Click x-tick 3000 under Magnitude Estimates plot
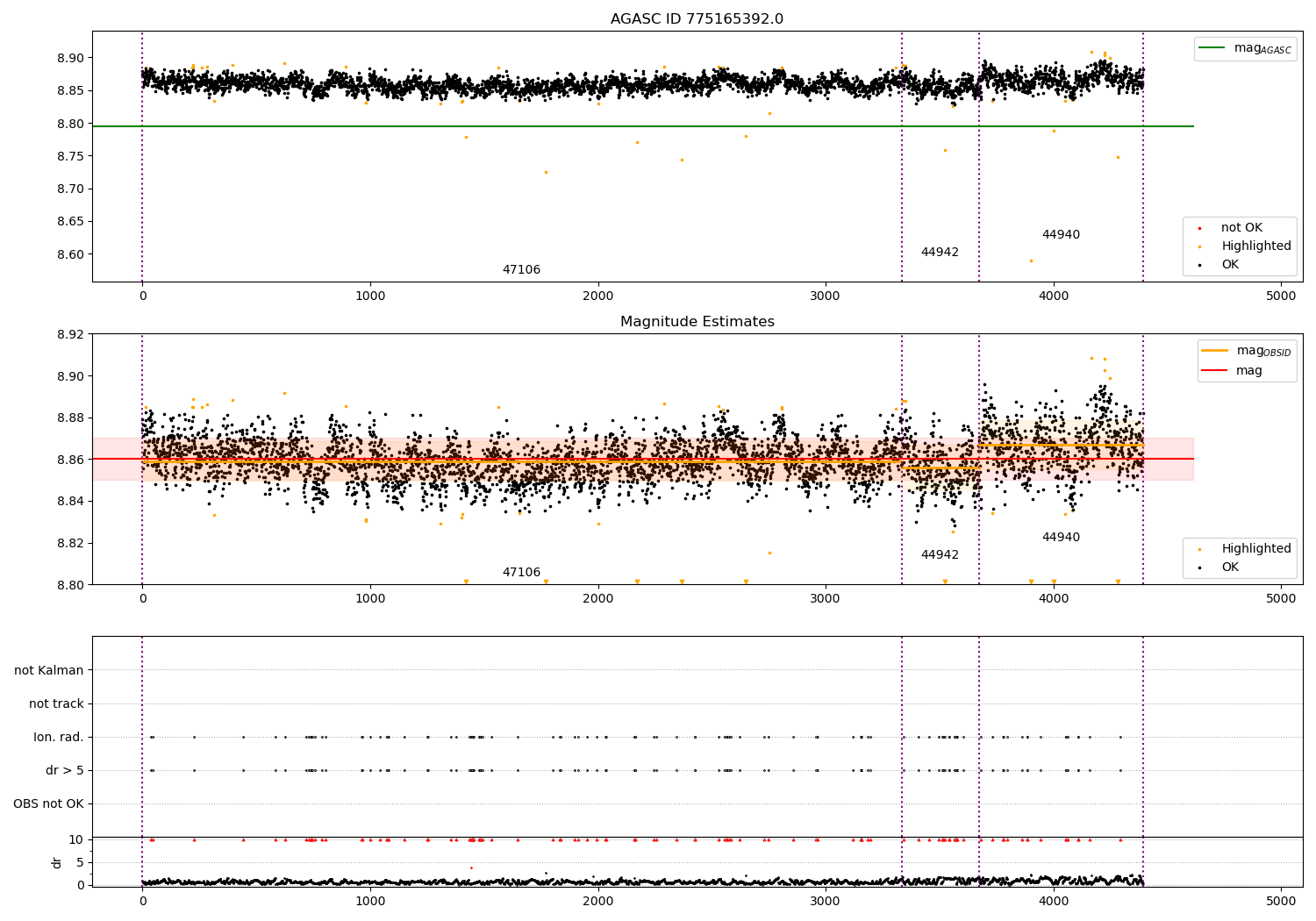1316x921 pixels. pos(826,599)
